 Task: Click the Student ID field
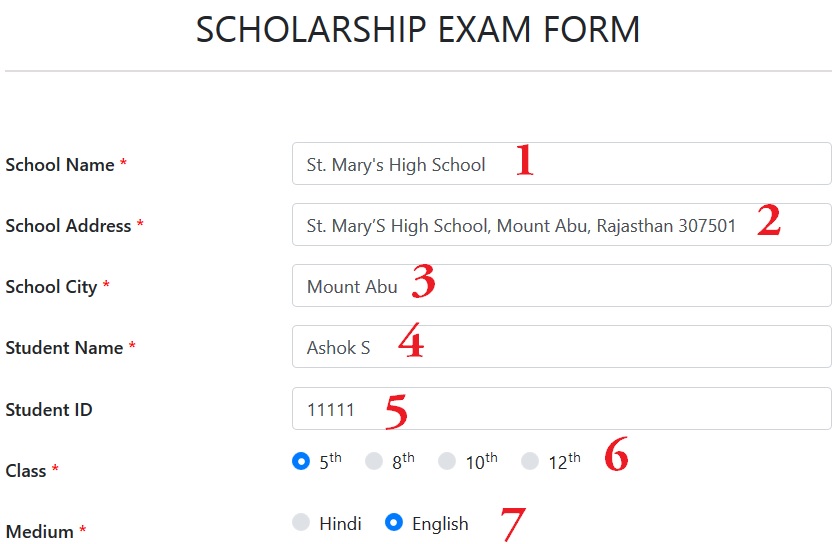[562, 409]
